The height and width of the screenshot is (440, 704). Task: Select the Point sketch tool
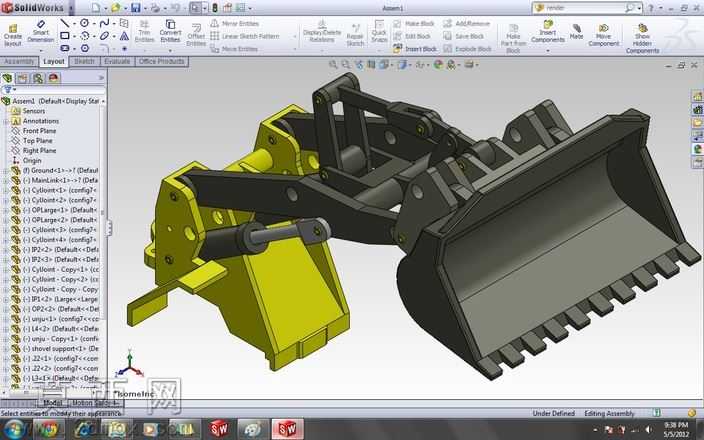point(124,48)
